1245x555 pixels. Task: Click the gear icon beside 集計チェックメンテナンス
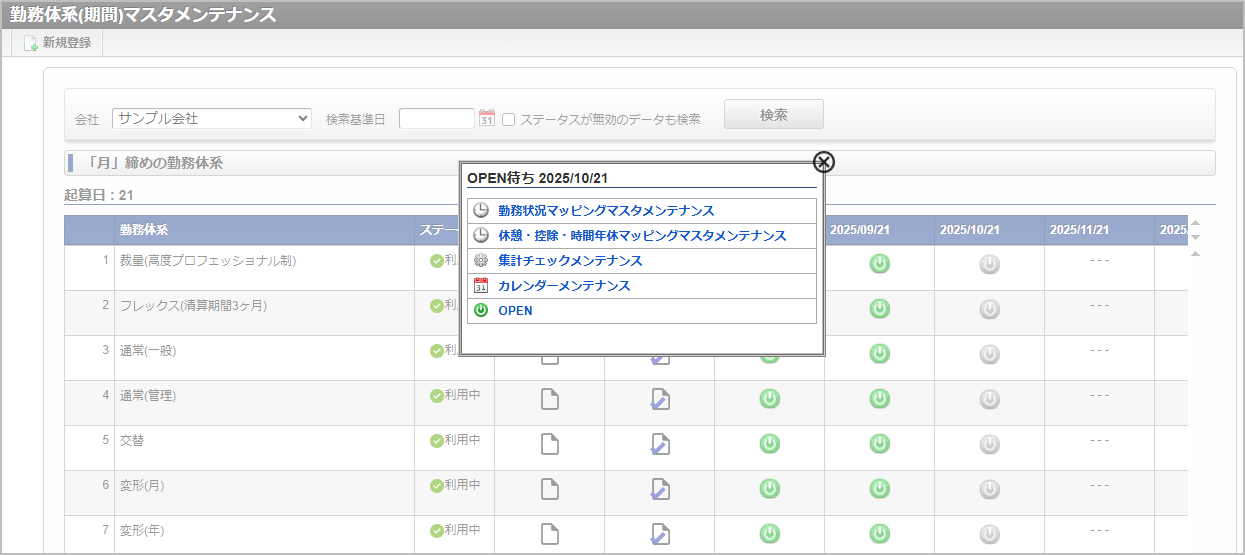click(x=481, y=260)
